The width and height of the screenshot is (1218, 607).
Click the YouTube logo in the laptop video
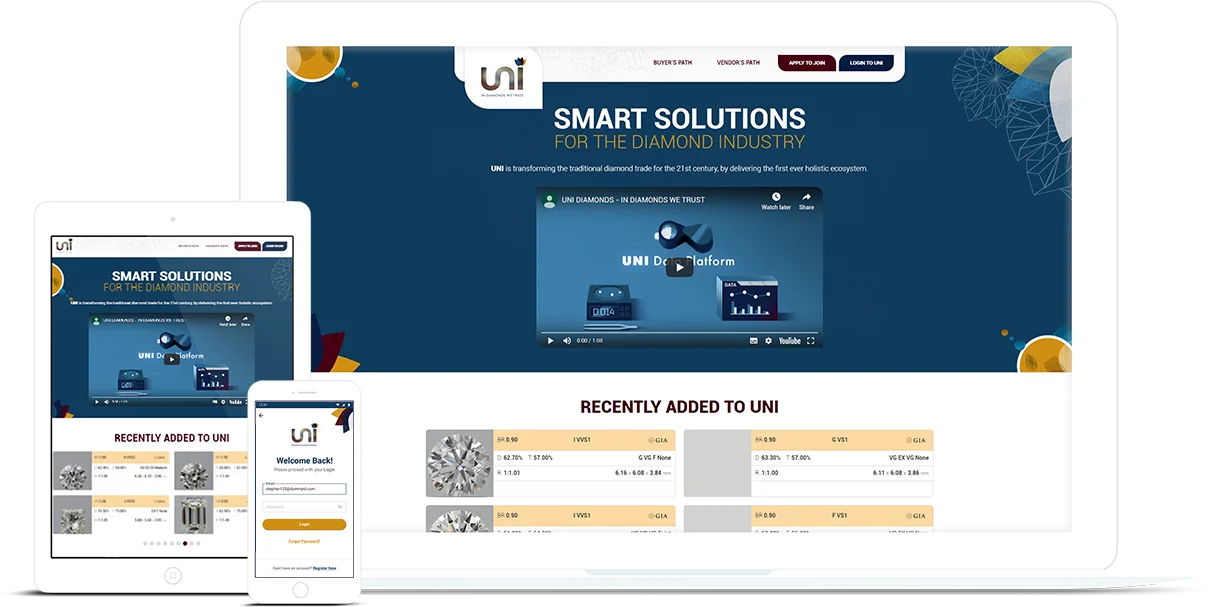pos(790,341)
